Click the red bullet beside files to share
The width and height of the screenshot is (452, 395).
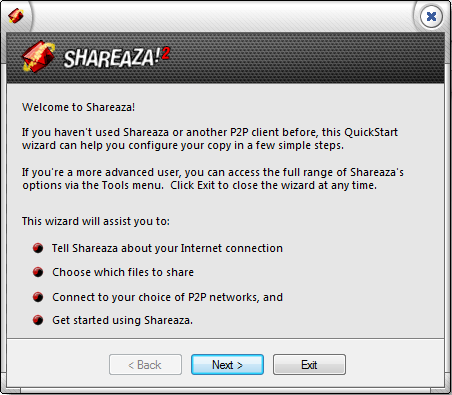click(x=38, y=272)
